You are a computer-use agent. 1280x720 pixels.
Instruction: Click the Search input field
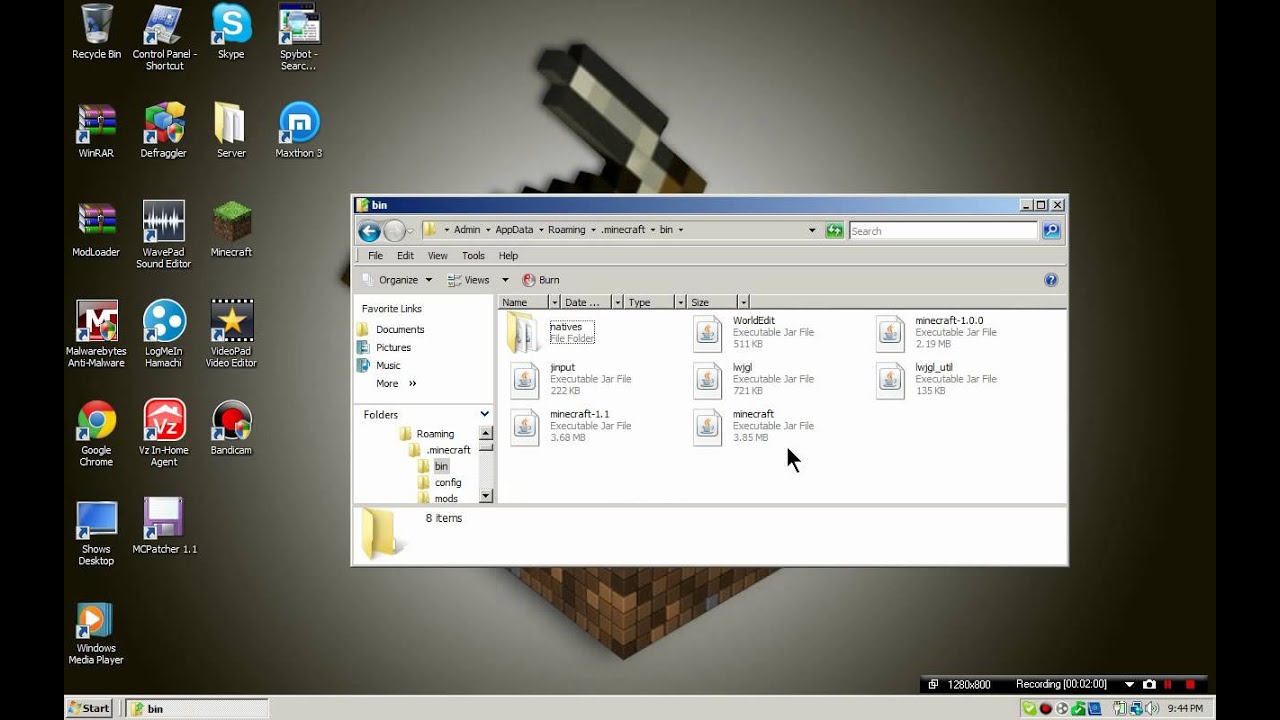click(943, 231)
